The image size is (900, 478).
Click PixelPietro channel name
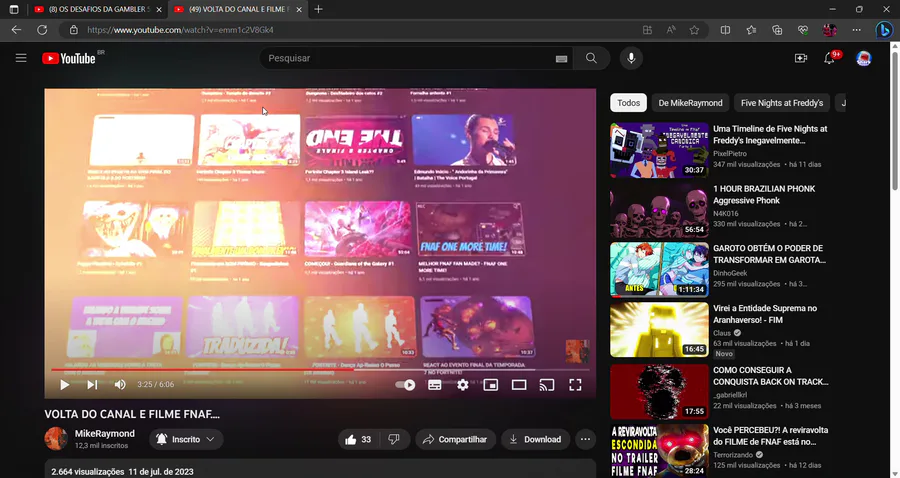(730, 153)
